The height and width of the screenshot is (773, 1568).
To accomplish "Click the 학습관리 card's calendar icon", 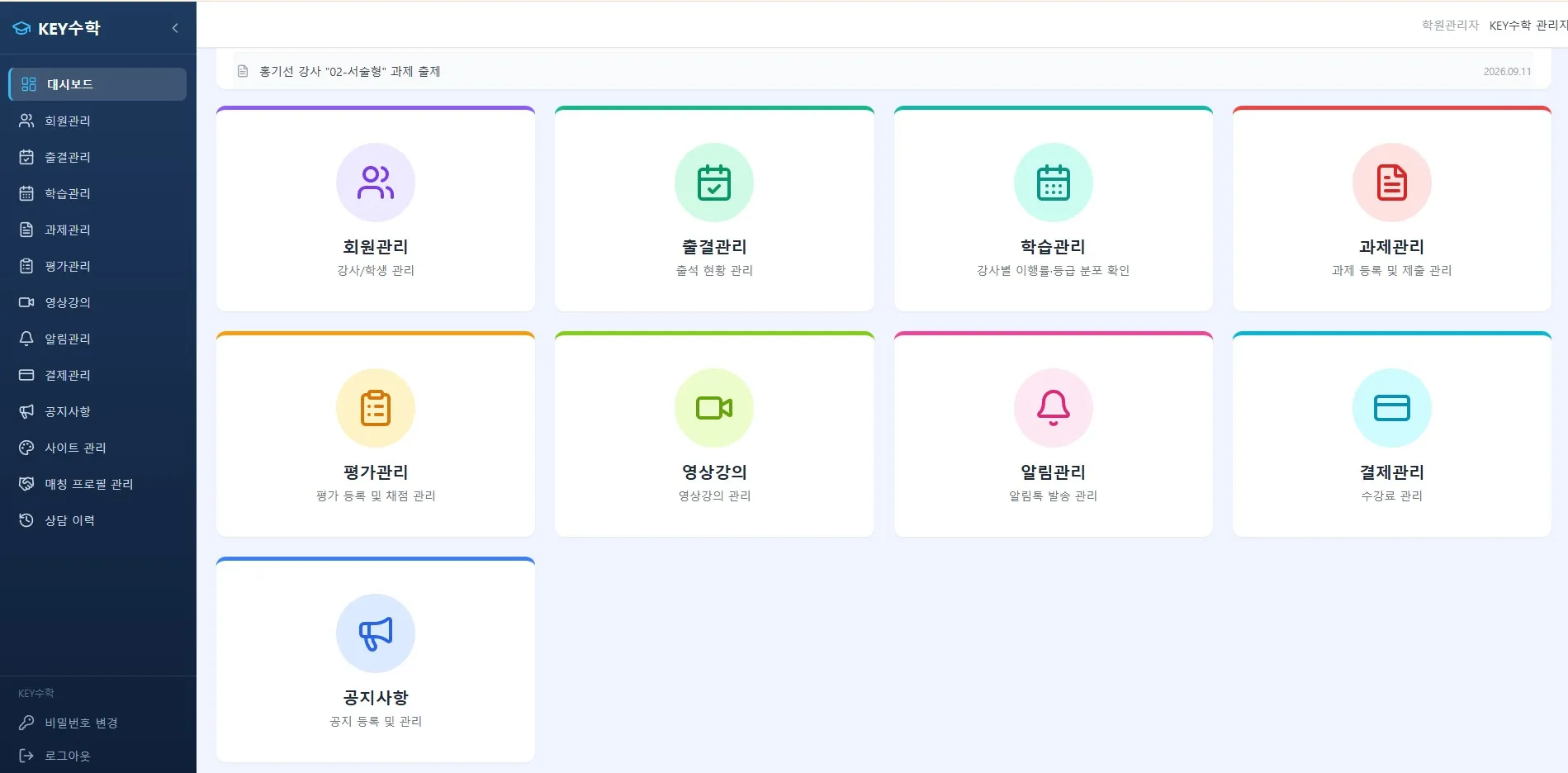I will point(1054,183).
